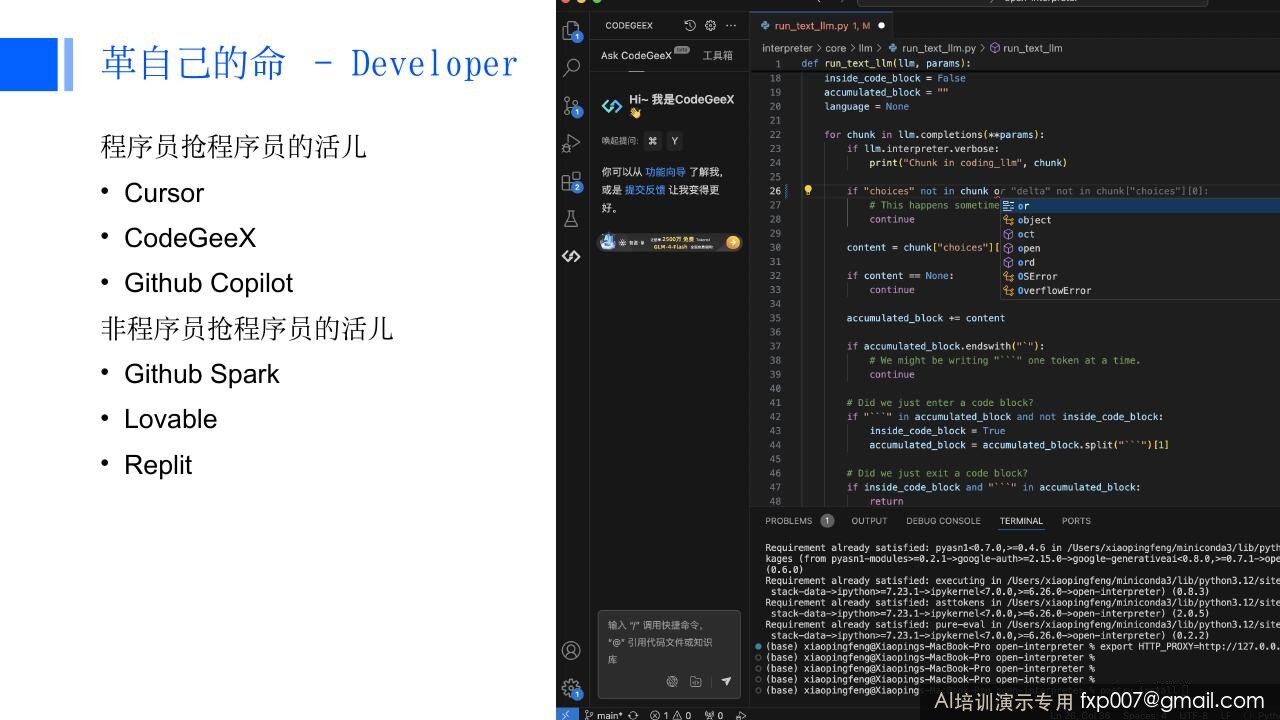Open the 提交反馈 link
The image size is (1280, 720).
click(x=645, y=190)
